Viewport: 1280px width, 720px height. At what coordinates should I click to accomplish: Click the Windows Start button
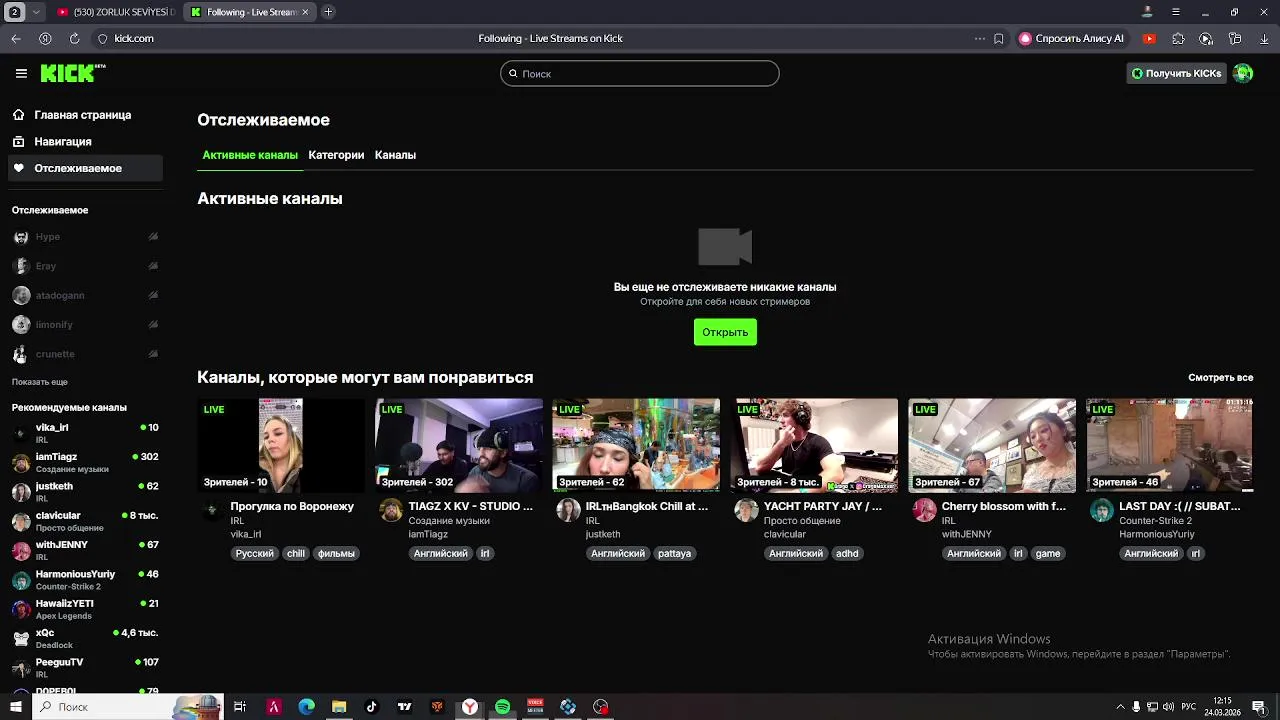point(15,707)
